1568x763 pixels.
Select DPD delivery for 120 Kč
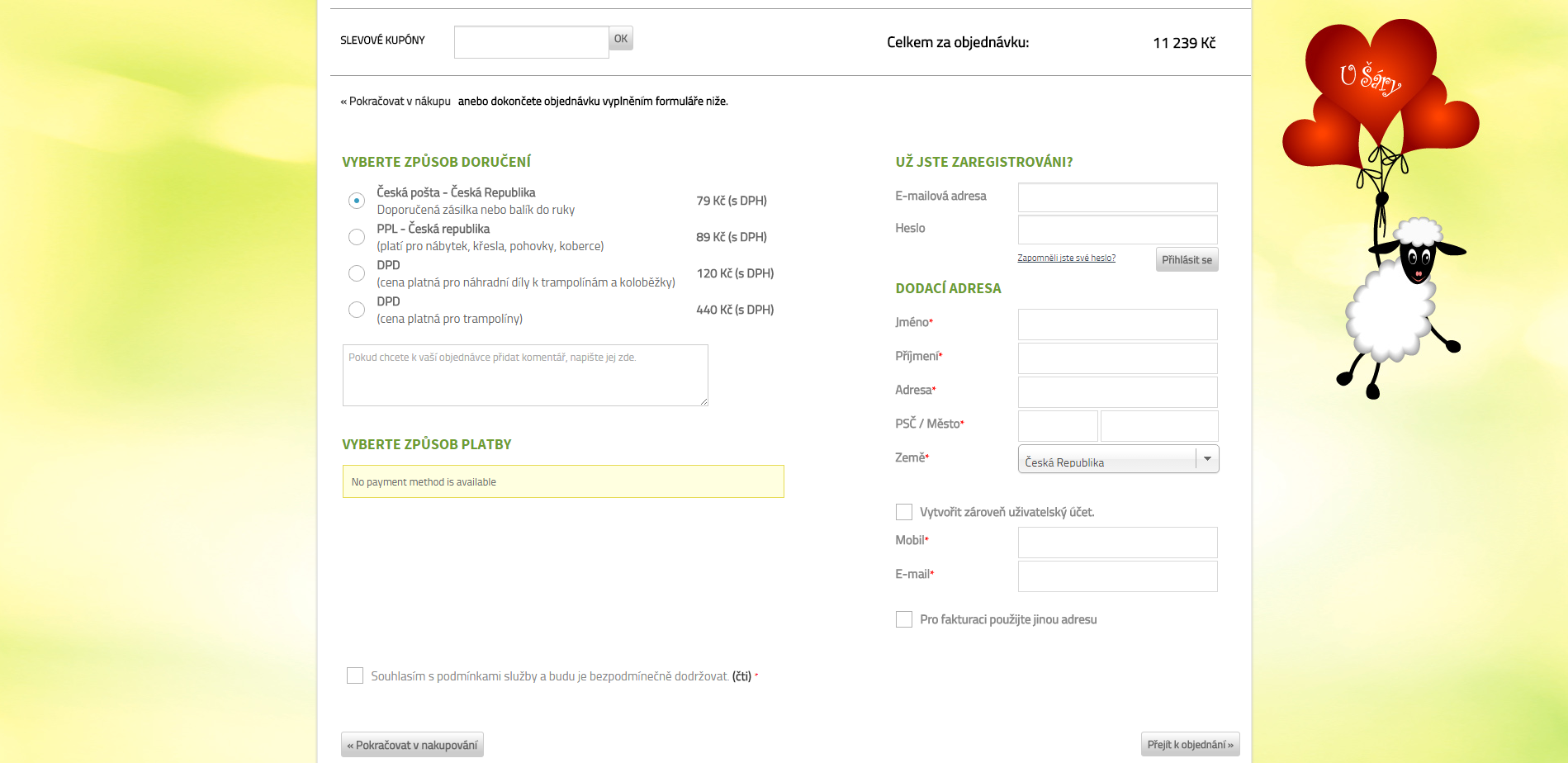(357, 273)
